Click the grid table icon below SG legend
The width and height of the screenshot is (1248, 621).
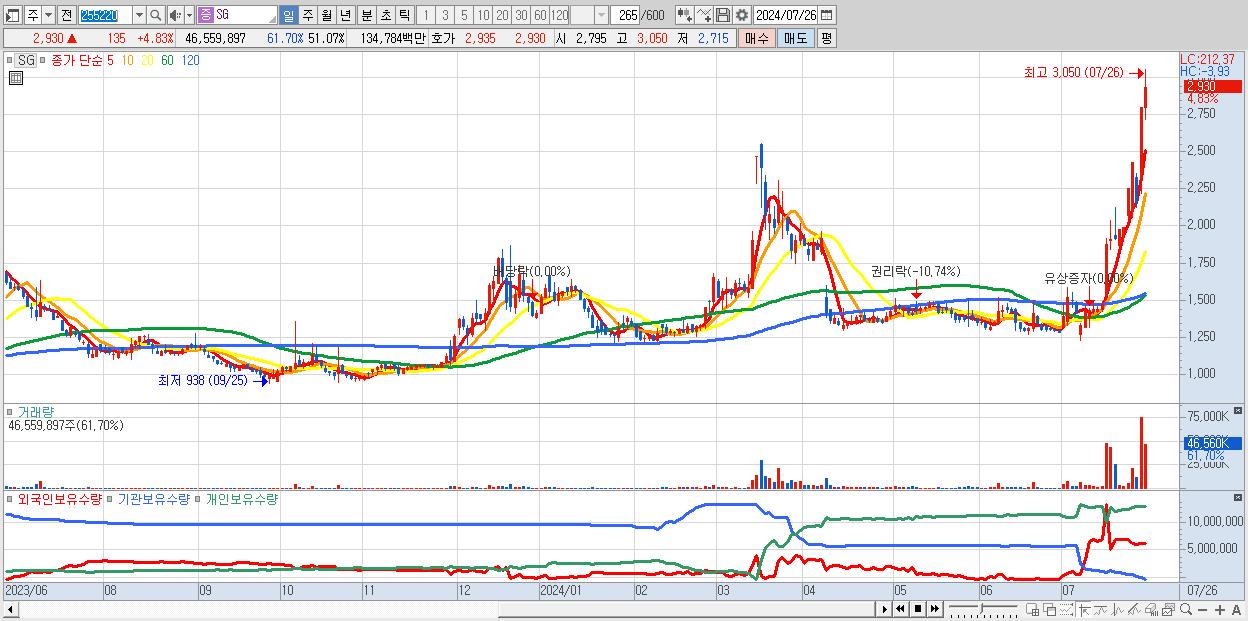point(16,78)
